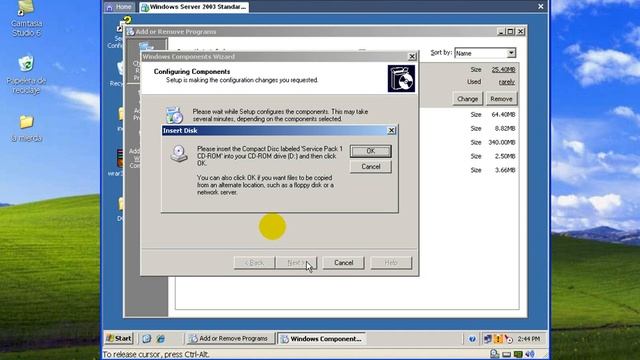Close the virtual machine tab with X
The image size is (640, 360).
[x=540, y=7]
